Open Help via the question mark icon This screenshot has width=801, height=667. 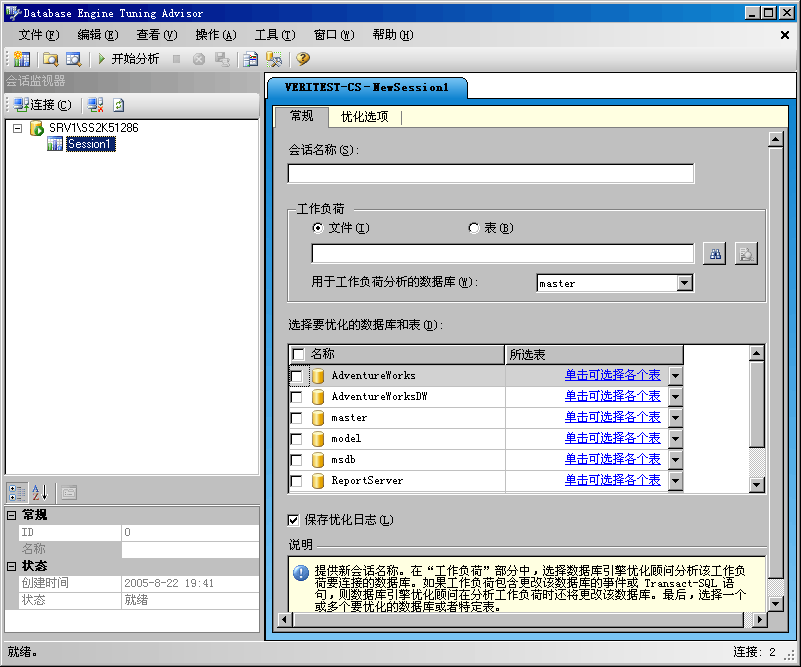303,59
